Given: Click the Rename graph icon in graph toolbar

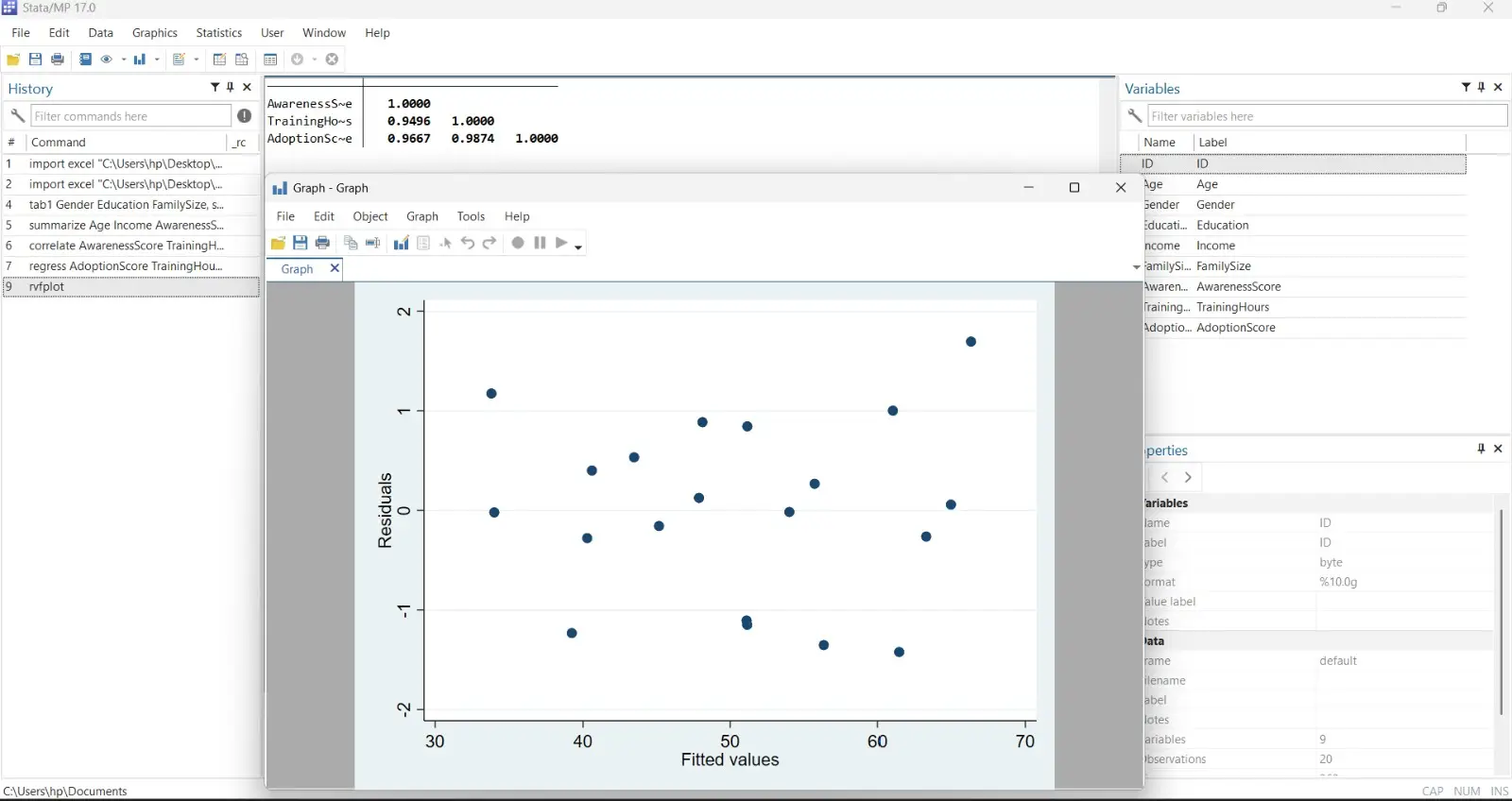Looking at the screenshot, I should [373, 244].
